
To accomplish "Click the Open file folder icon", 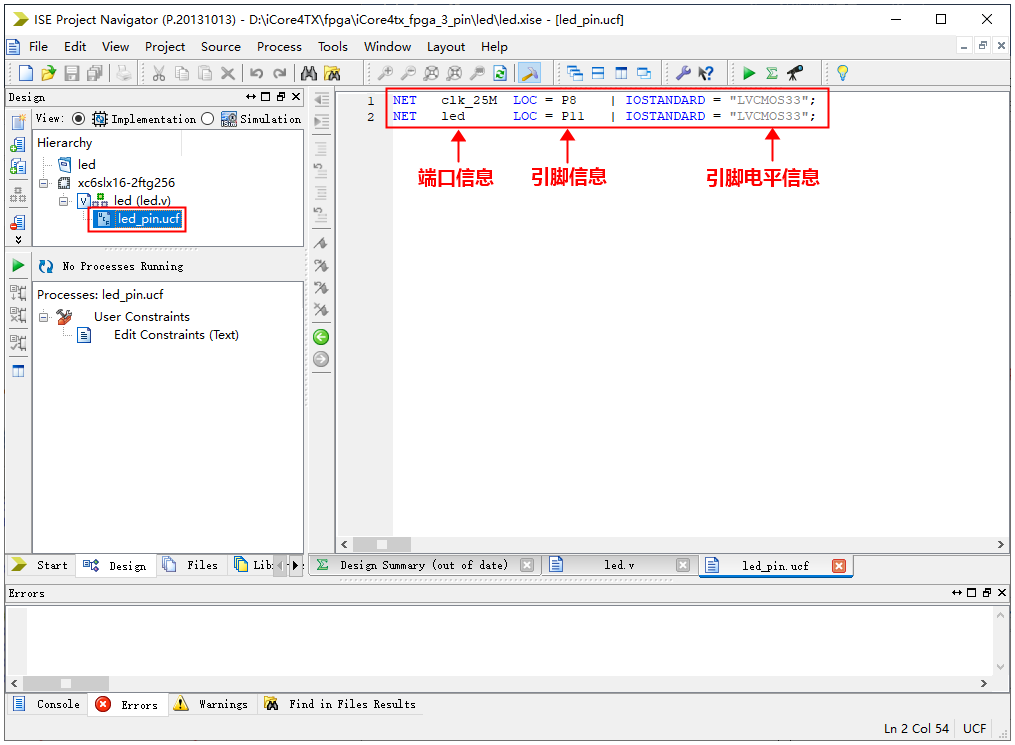I will coord(48,73).
